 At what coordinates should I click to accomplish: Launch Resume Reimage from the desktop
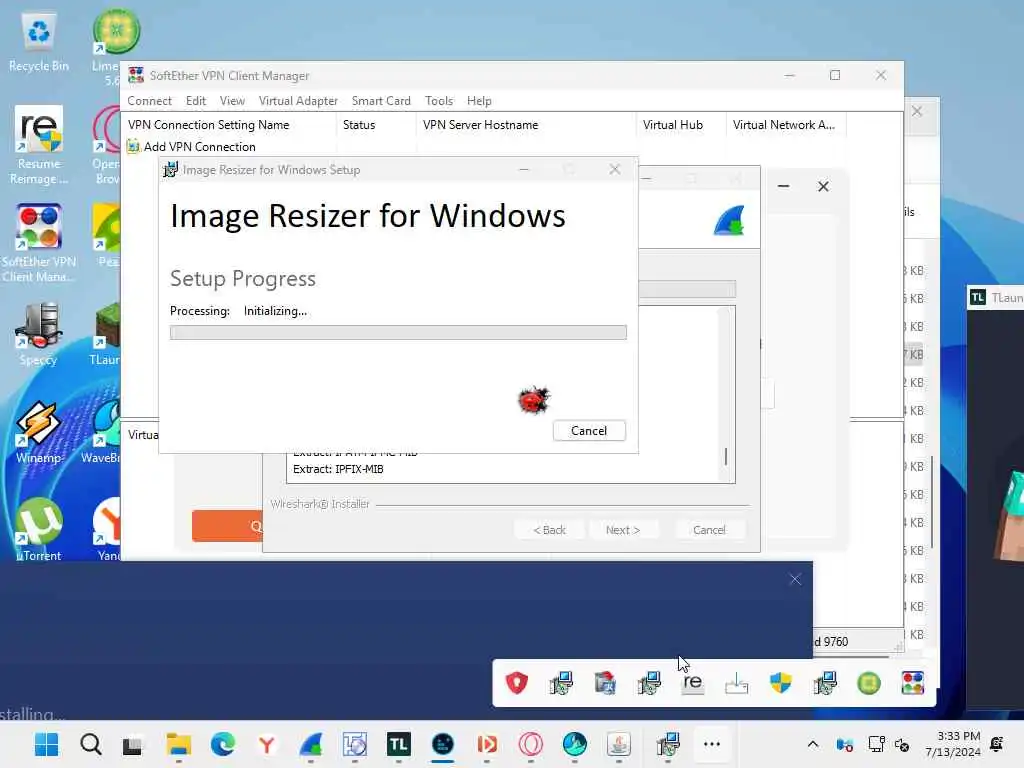(39, 145)
